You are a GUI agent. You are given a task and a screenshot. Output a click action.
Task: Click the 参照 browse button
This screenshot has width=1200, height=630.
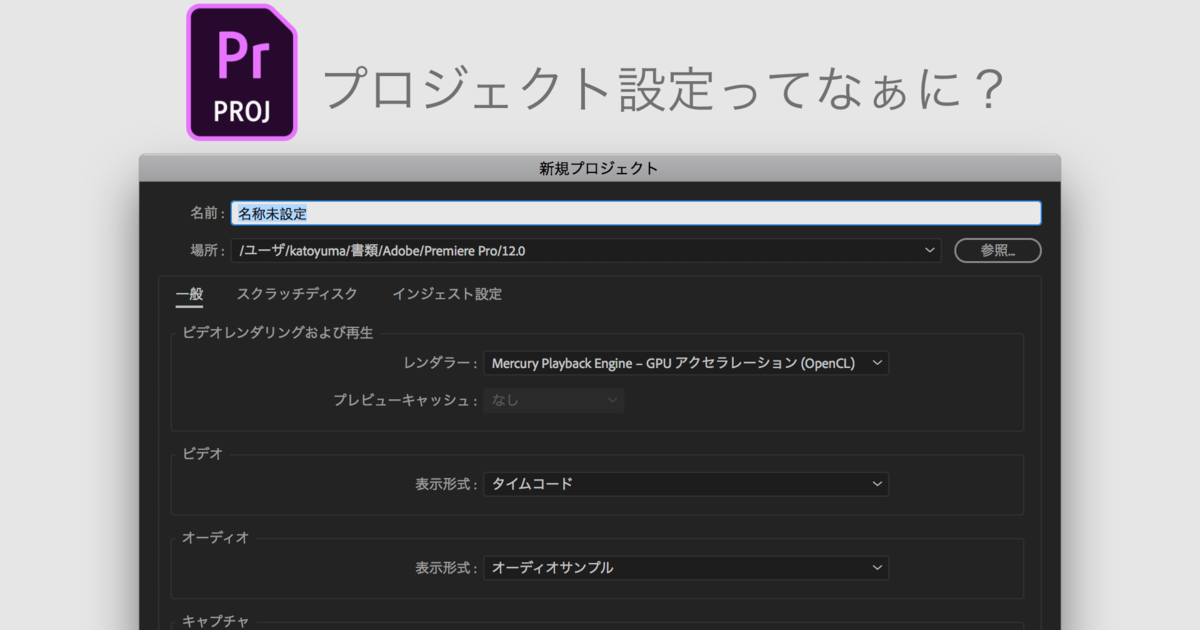pyautogui.click(x=997, y=250)
